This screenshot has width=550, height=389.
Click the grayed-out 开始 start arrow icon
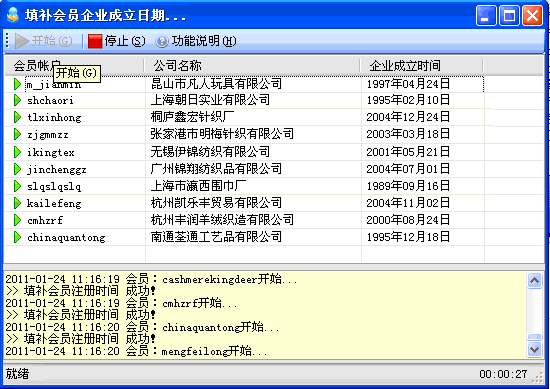[x=22, y=41]
